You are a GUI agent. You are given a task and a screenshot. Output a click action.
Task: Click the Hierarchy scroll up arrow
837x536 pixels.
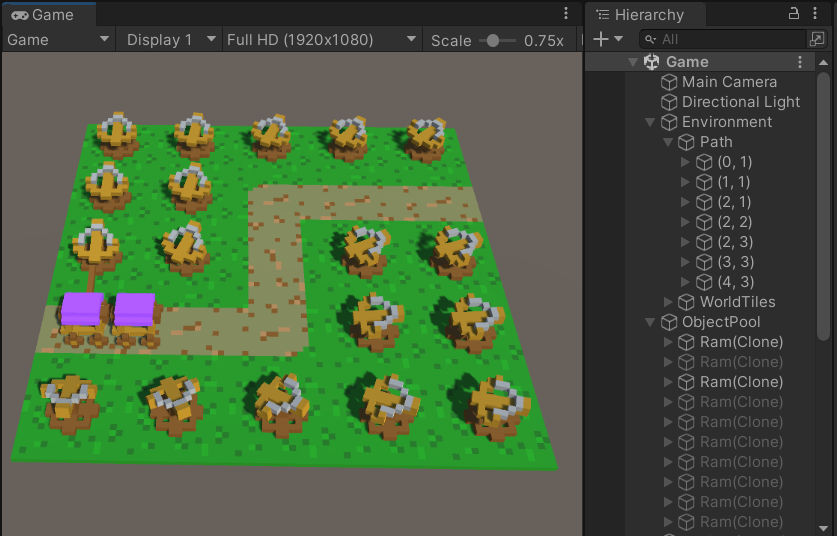point(824,62)
